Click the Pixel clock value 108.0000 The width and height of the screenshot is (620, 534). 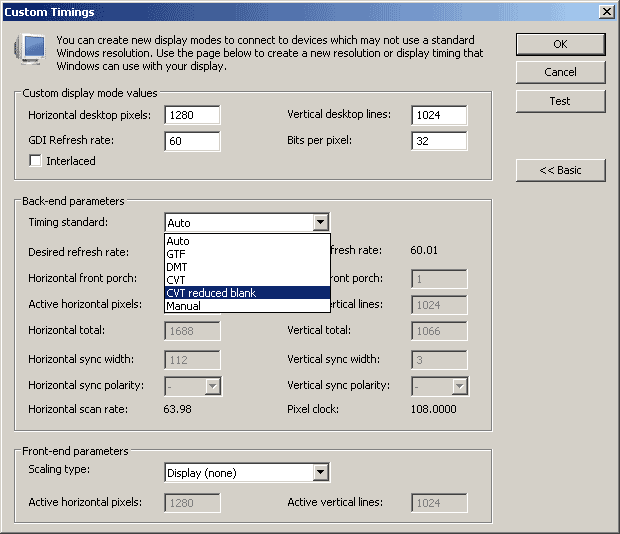point(433,409)
